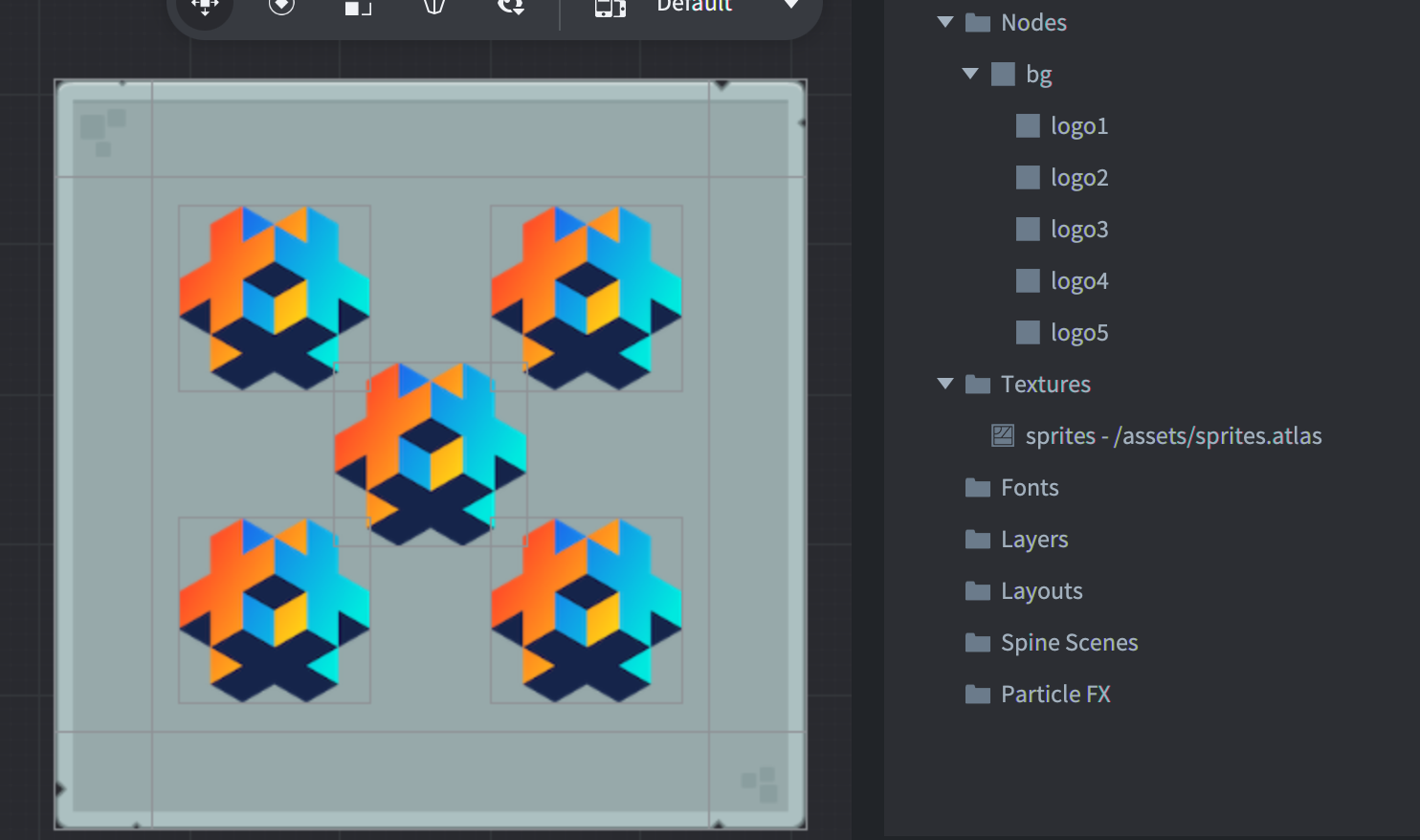
Task: Click the Layouts folder icon
Action: pos(978,590)
